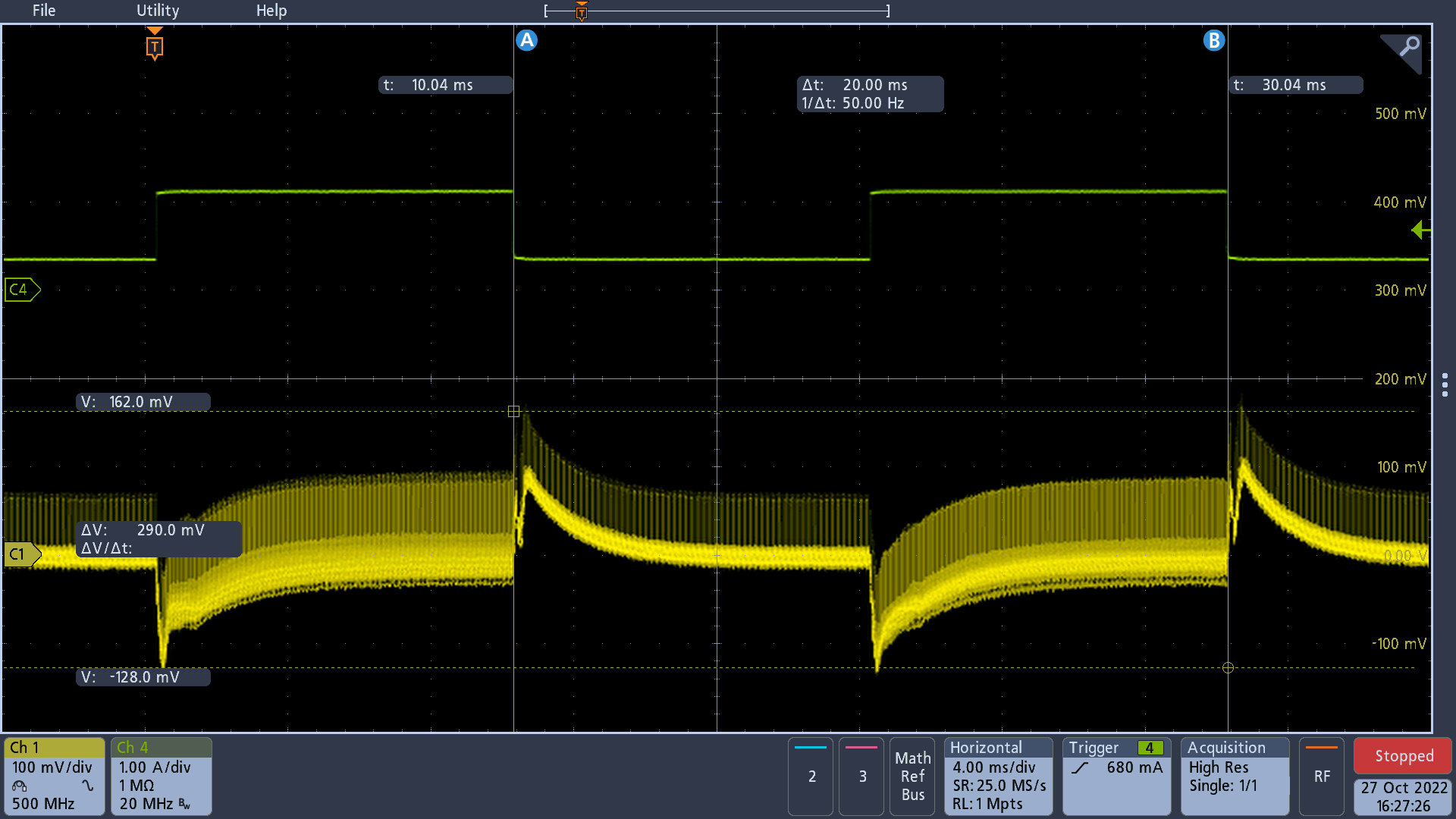Click the cursor A time readout 10.04 ms
Image resolution: width=1456 pixels, height=819 pixels.
click(x=445, y=85)
